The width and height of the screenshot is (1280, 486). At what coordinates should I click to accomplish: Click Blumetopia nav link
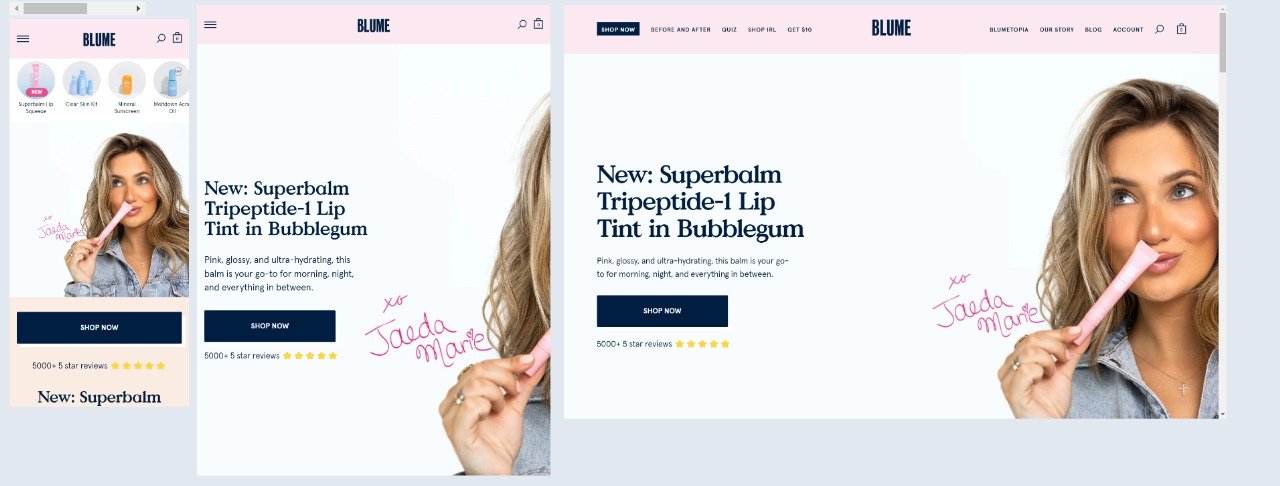click(1009, 30)
